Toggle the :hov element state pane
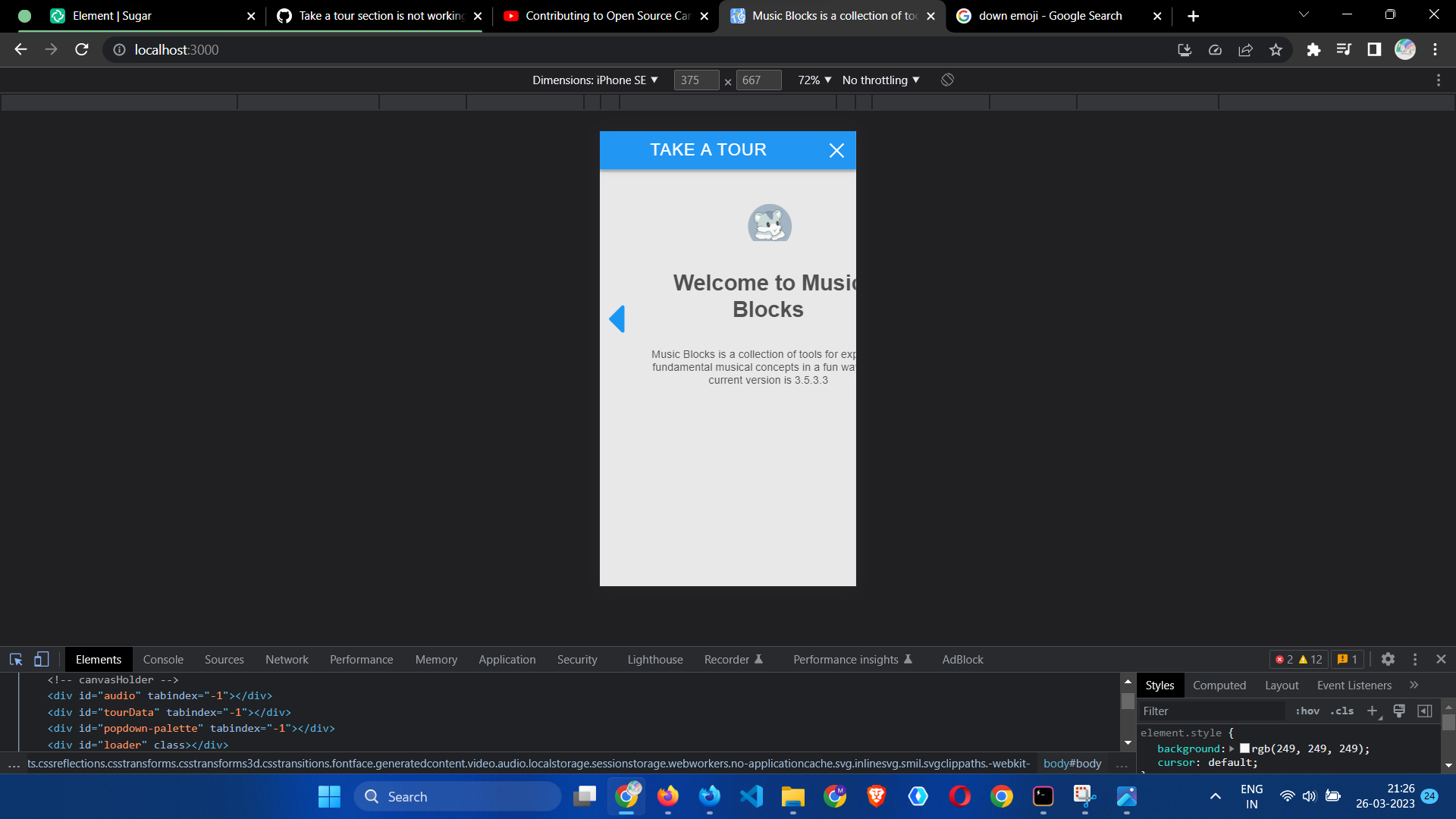This screenshot has height=819, width=1456. (x=1307, y=711)
